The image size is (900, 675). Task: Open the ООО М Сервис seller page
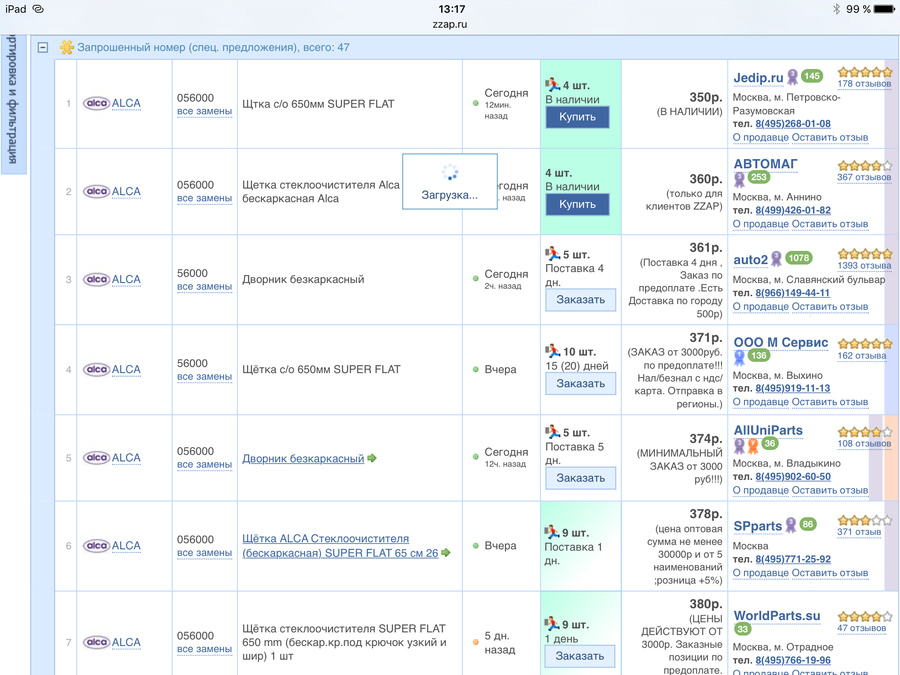[x=781, y=343]
